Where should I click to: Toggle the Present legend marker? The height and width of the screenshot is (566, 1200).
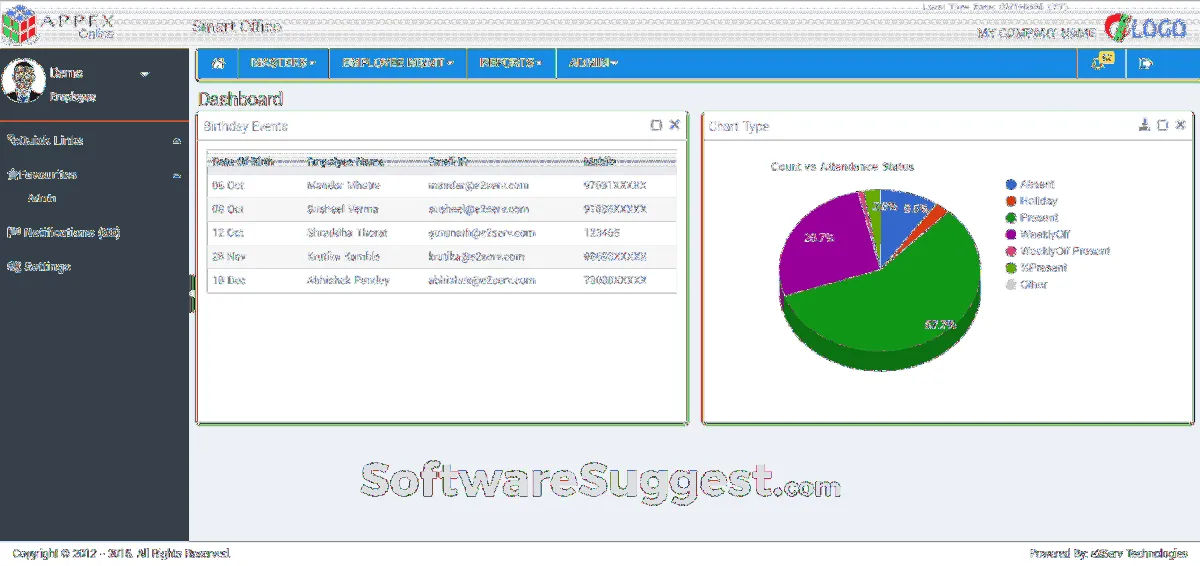click(1011, 218)
